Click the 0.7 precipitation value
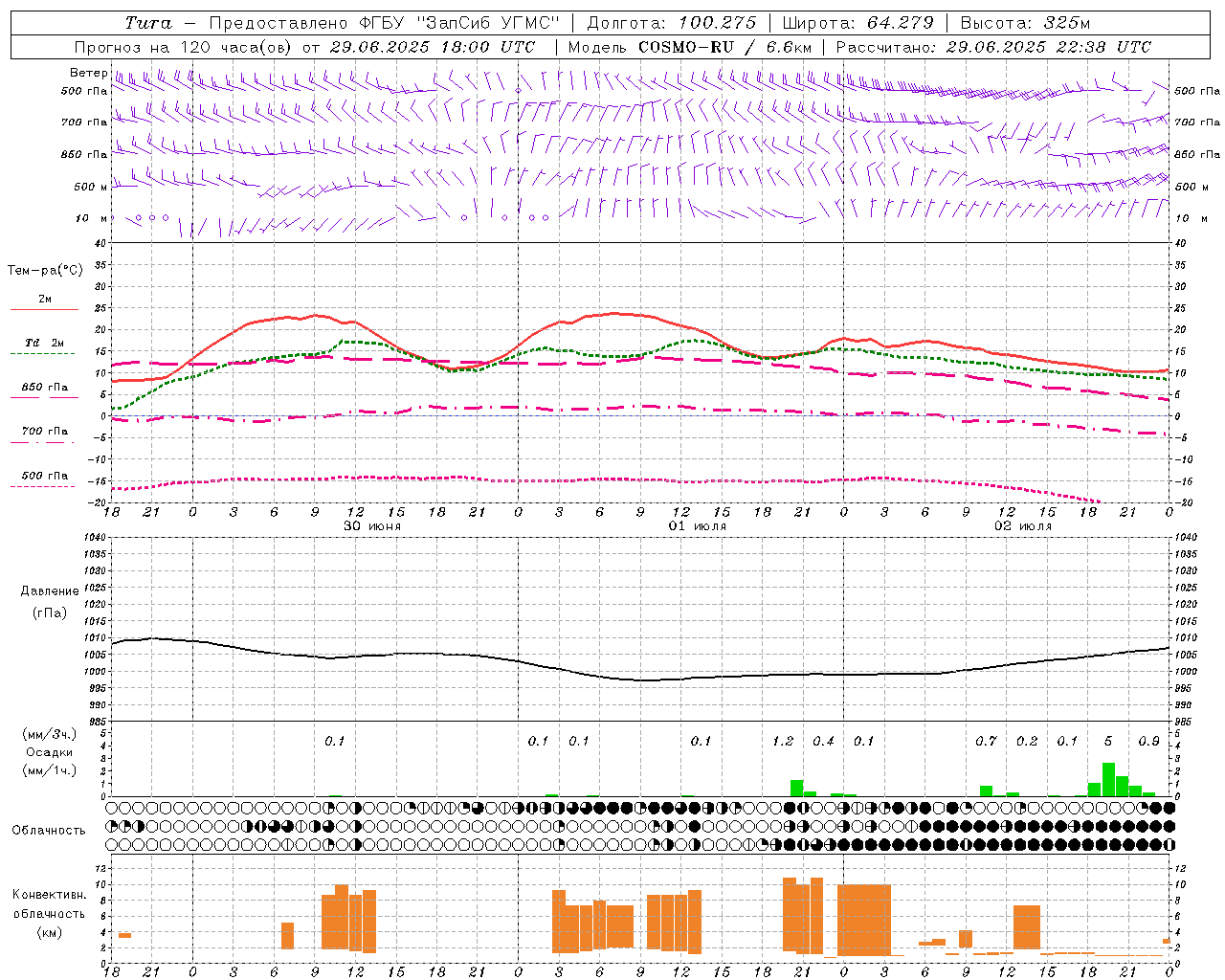The image size is (1225, 980). point(986,741)
